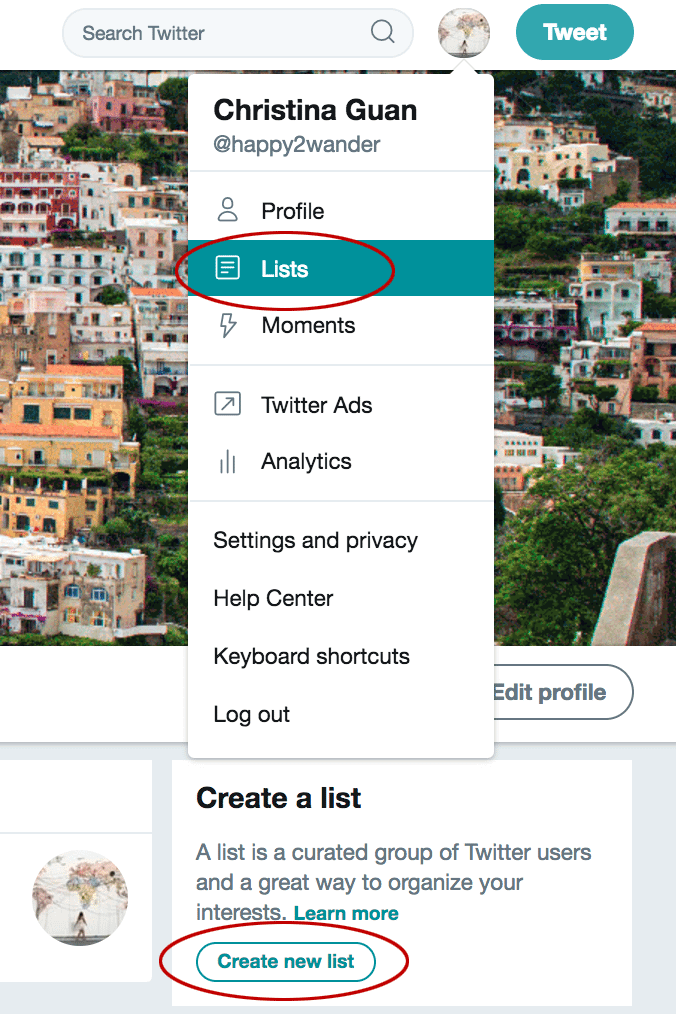The height and width of the screenshot is (1014, 676).
Task: Click the Create new list button
Action: [286, 962]
